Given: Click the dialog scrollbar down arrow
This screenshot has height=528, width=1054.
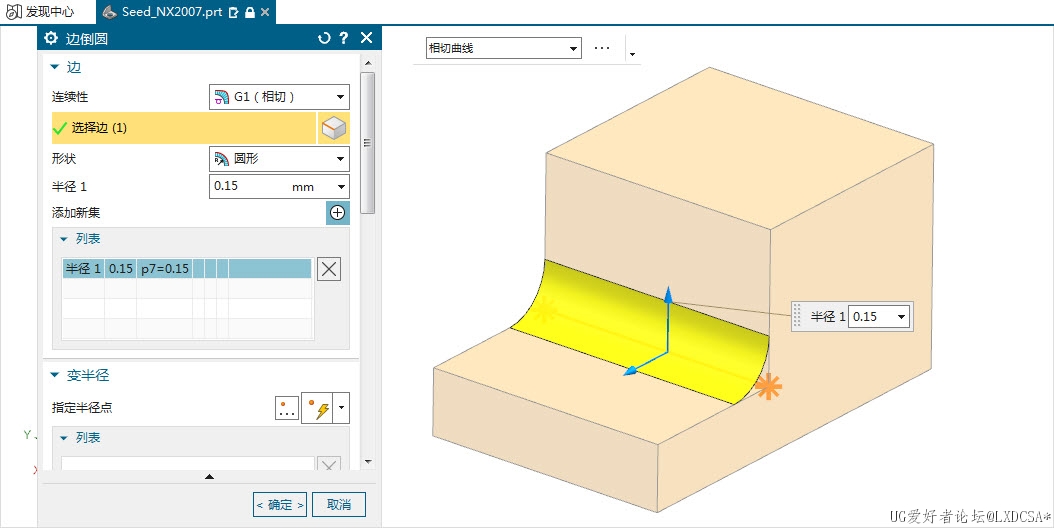Looking at the screenshot, I should point(368,461).
